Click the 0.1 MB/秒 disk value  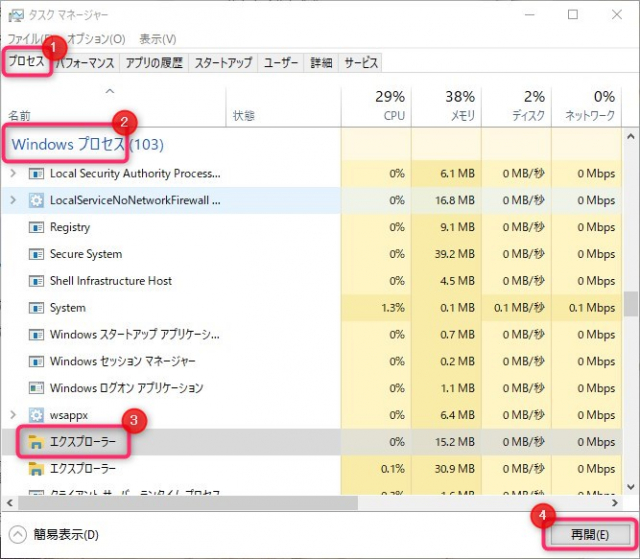tap(519, 308)
